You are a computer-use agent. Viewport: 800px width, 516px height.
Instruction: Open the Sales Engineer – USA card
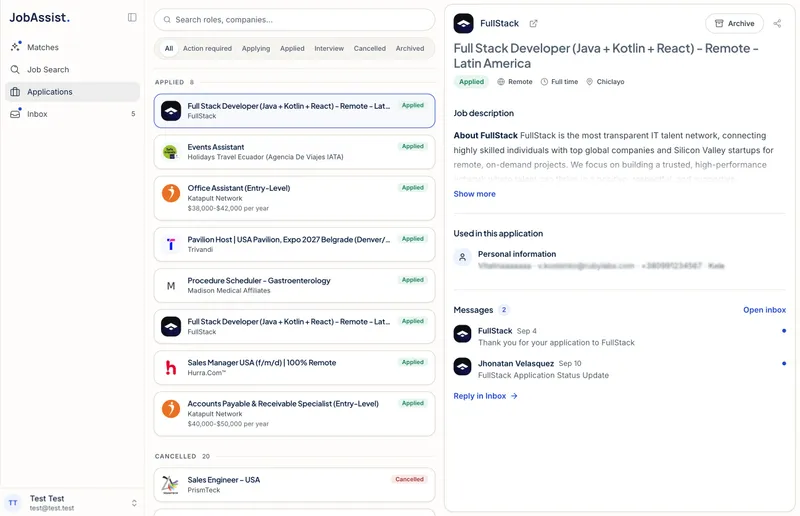[294, 485]
